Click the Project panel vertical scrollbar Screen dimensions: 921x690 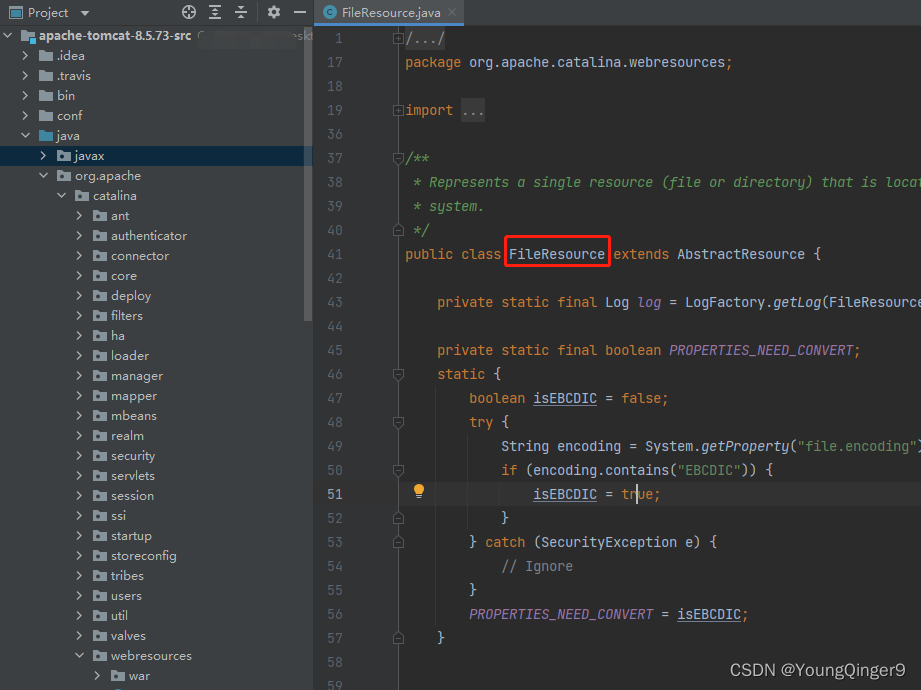(x=308, y=176)
